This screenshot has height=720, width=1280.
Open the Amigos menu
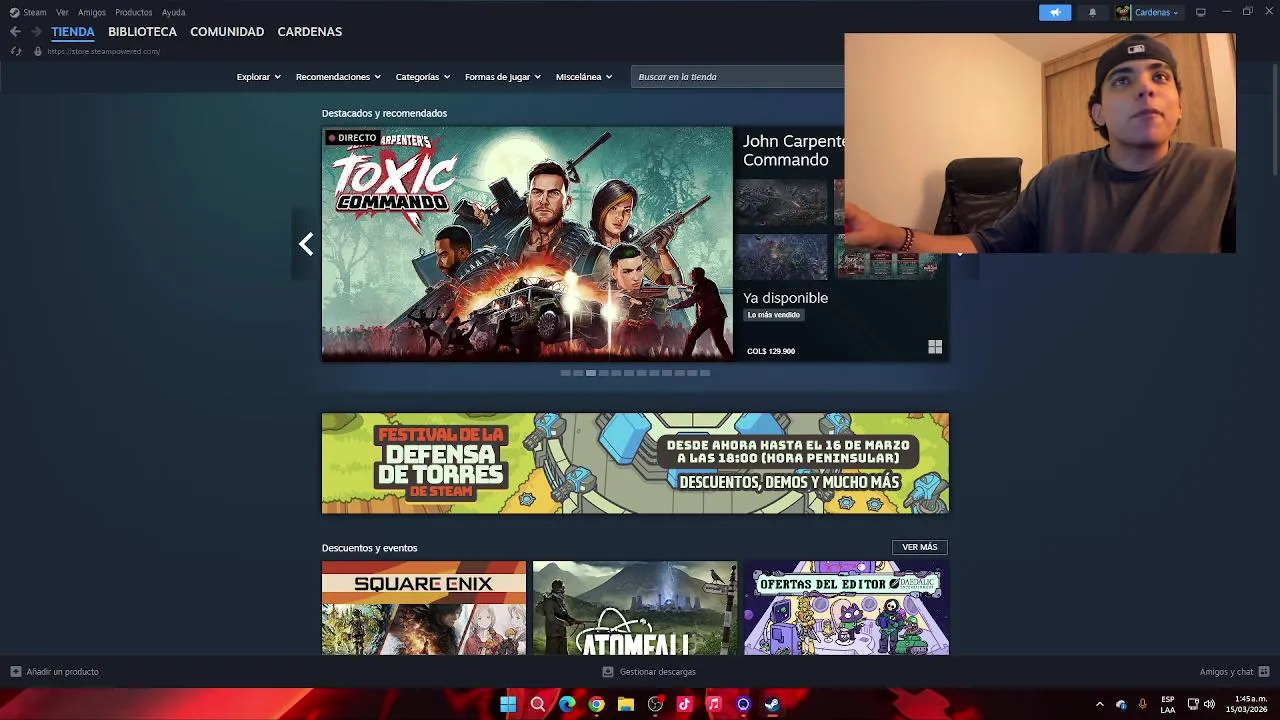pos(92,12)
